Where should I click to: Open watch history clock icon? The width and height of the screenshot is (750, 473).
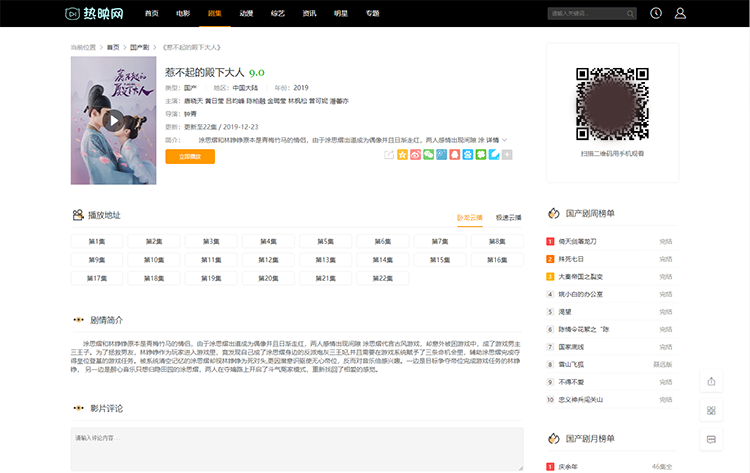pyautogui.click(x=656, y=13)
